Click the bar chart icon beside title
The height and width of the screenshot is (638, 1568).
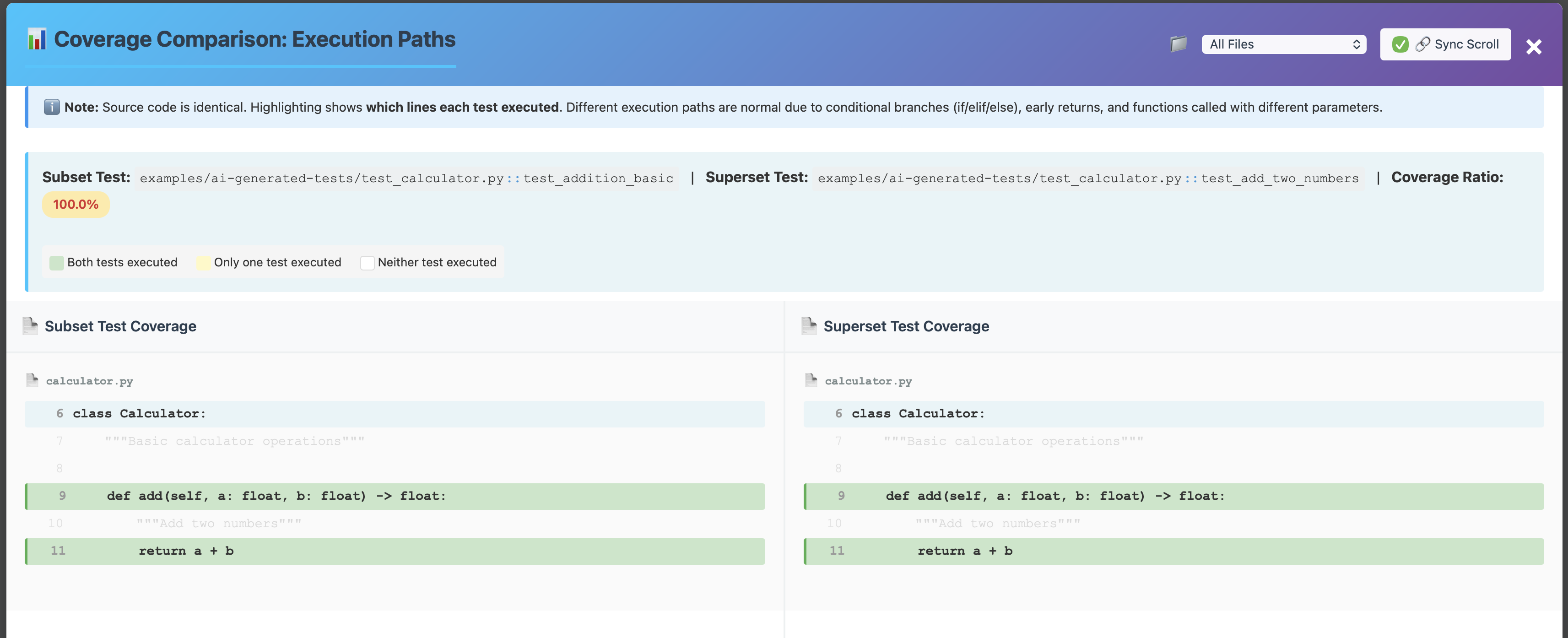pos(37,39)
